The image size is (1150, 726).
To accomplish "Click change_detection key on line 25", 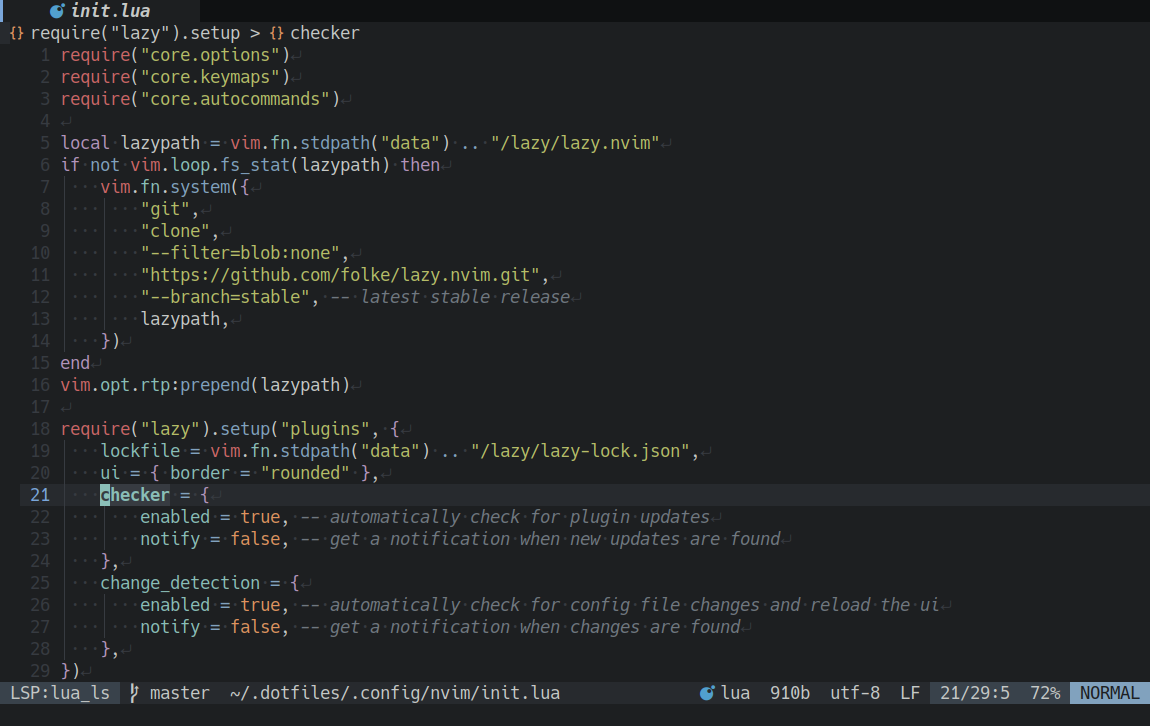I will (x=180, y=583).
